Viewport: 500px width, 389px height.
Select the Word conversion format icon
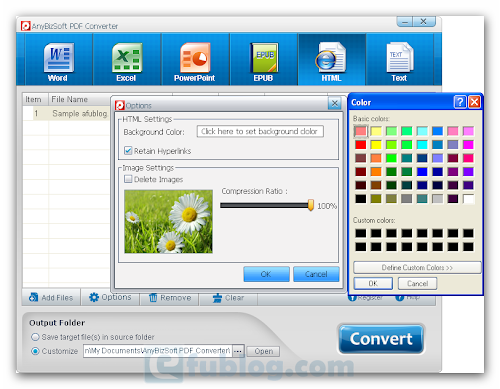[58, 57]
